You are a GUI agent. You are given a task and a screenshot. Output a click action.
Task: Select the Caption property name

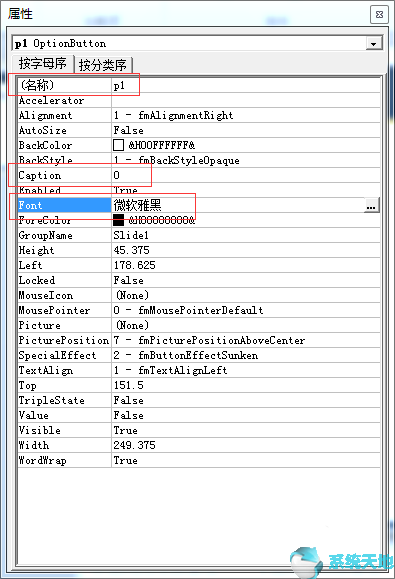click(x=65, y=175)
